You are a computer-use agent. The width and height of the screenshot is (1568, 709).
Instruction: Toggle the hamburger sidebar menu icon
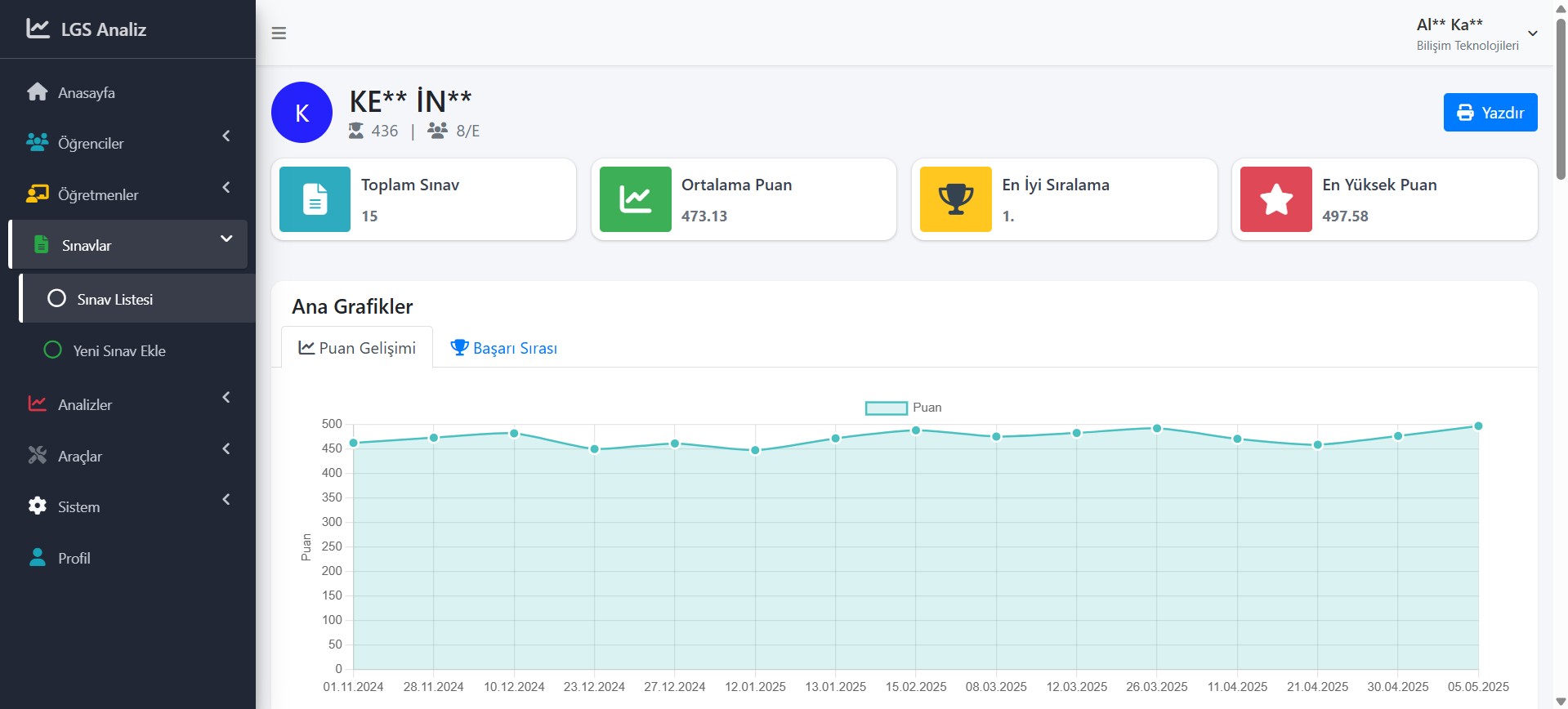point(279,33)
